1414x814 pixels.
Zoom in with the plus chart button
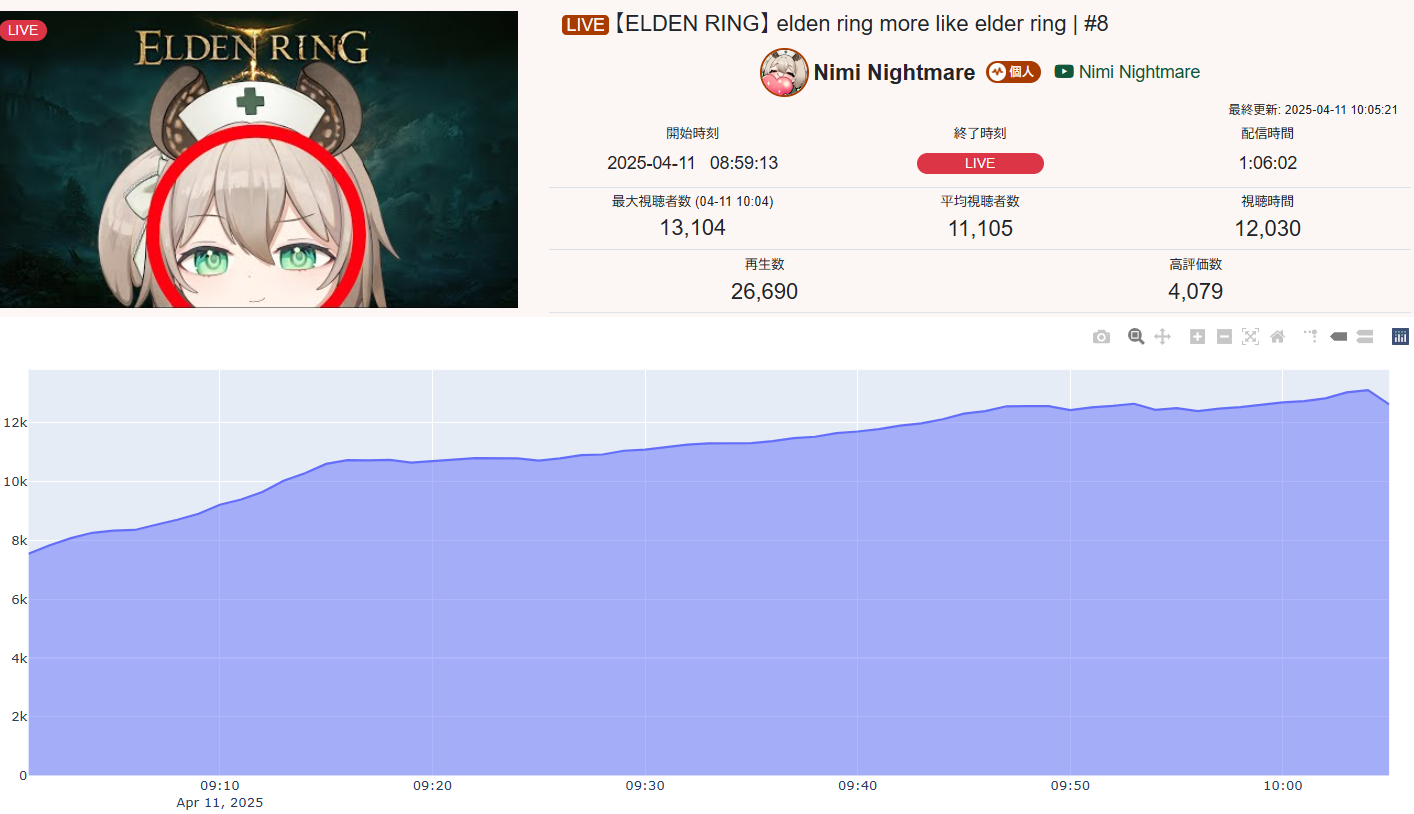point(1197,337)
